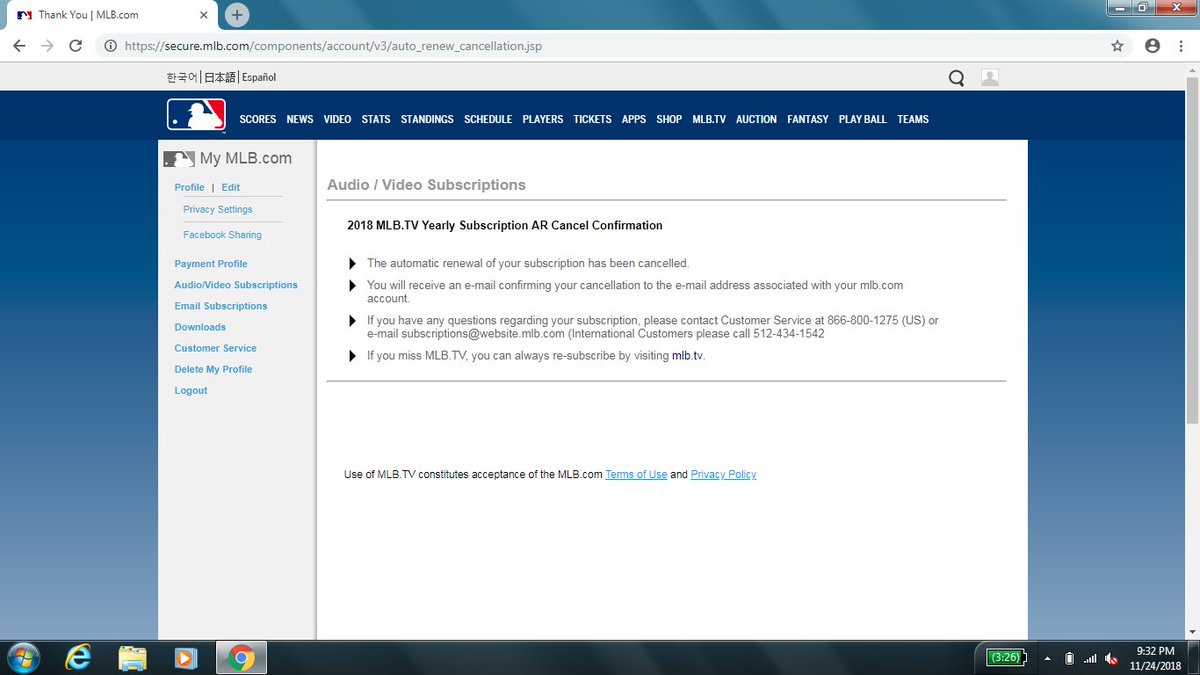
Task: Open the Terms of Use link
Action: pyautogui.click(x=636, y=475)
